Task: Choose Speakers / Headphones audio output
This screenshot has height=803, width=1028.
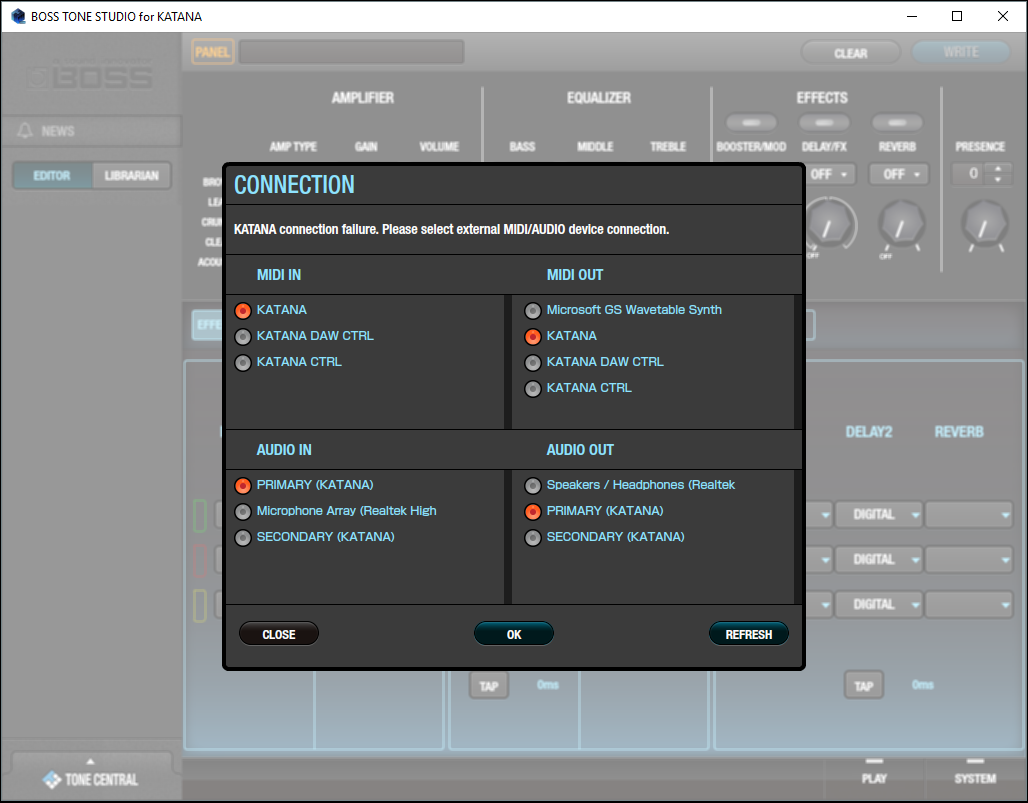Action: [532, 485]
